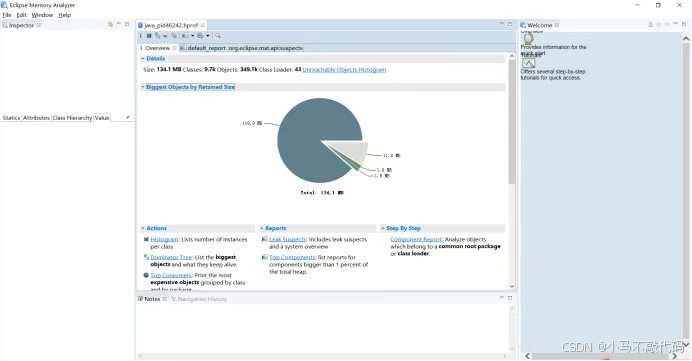Viewport: 692px width, 361px height.
Task: Navigate forward in the Welcome view
Action: click(667, 24)
